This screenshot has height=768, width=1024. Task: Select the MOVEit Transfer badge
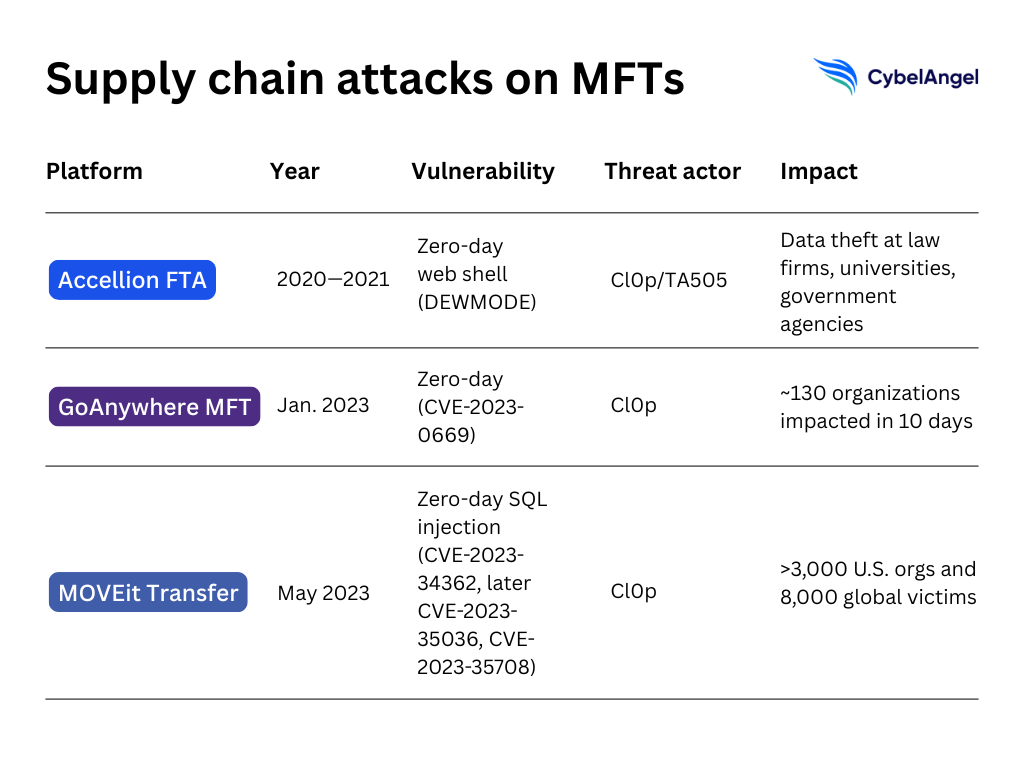tap(148, 592)
